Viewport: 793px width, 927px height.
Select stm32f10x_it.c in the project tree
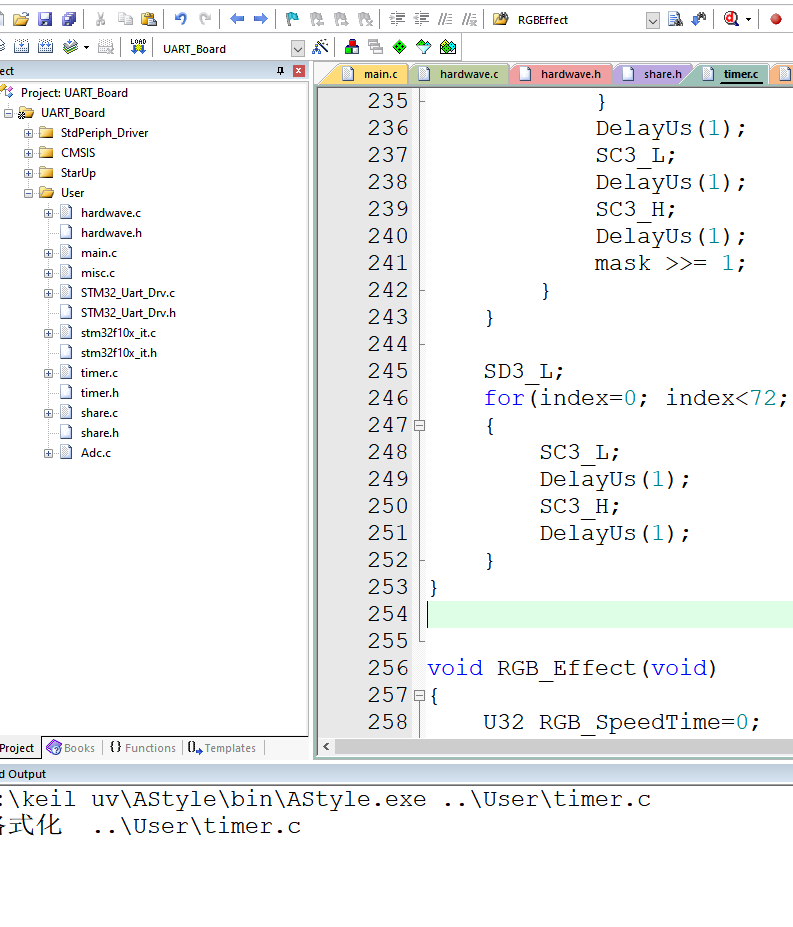118,333
